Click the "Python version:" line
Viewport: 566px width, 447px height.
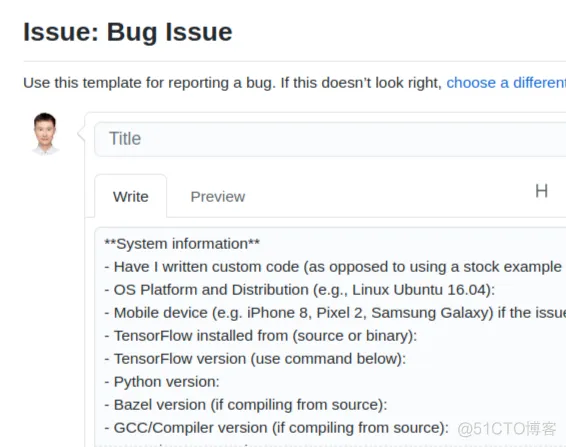coord(162,382)
